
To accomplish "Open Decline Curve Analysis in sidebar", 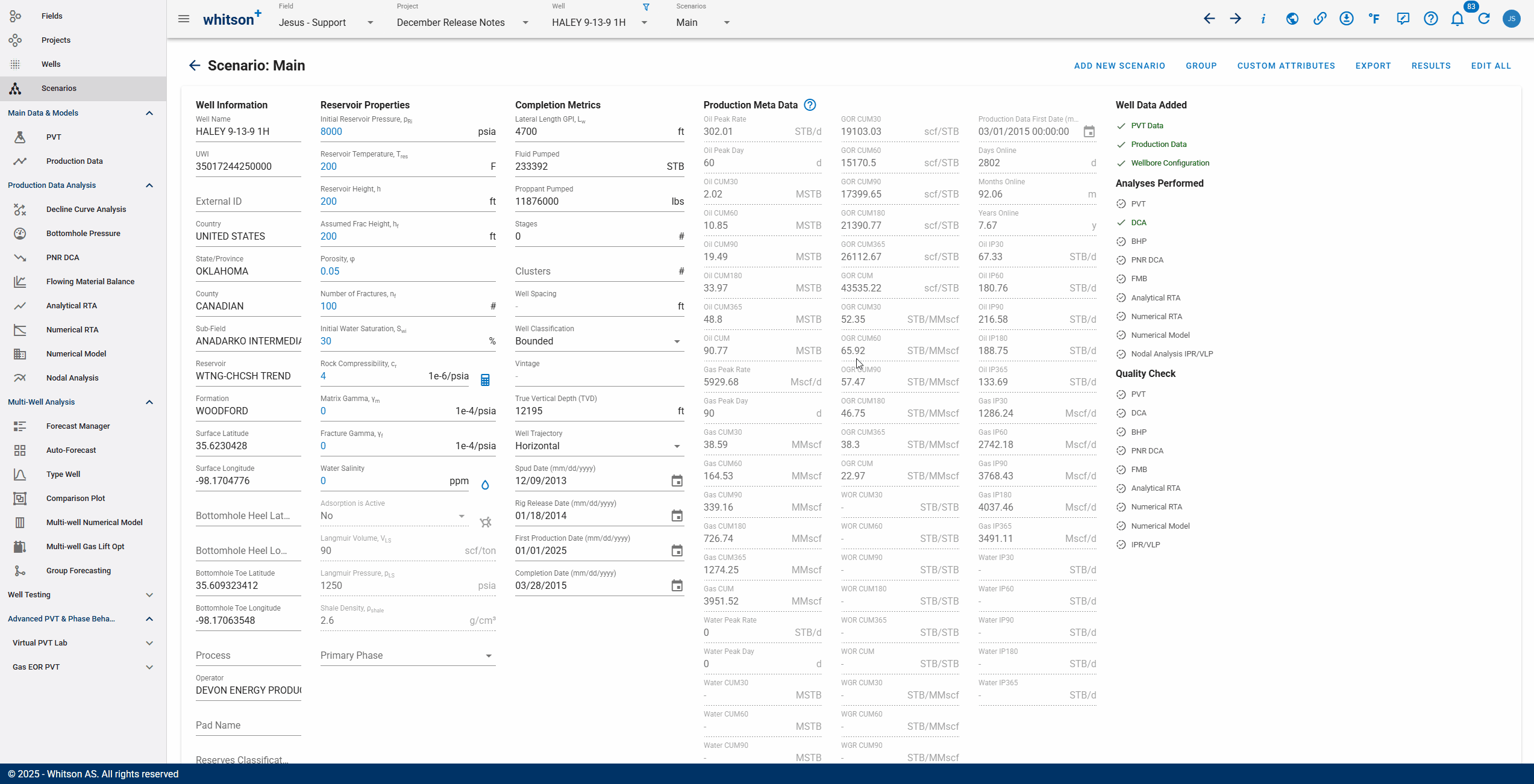I will pos(86,210).
